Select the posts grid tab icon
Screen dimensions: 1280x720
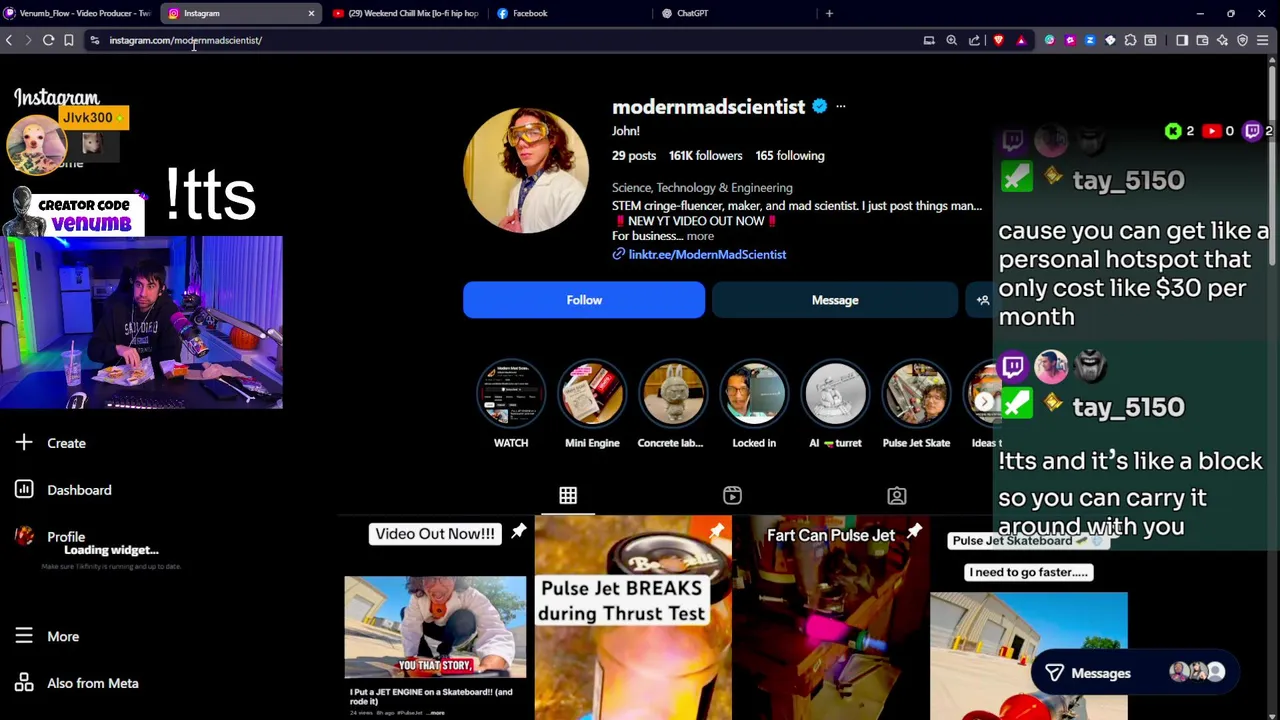point(568,496)
